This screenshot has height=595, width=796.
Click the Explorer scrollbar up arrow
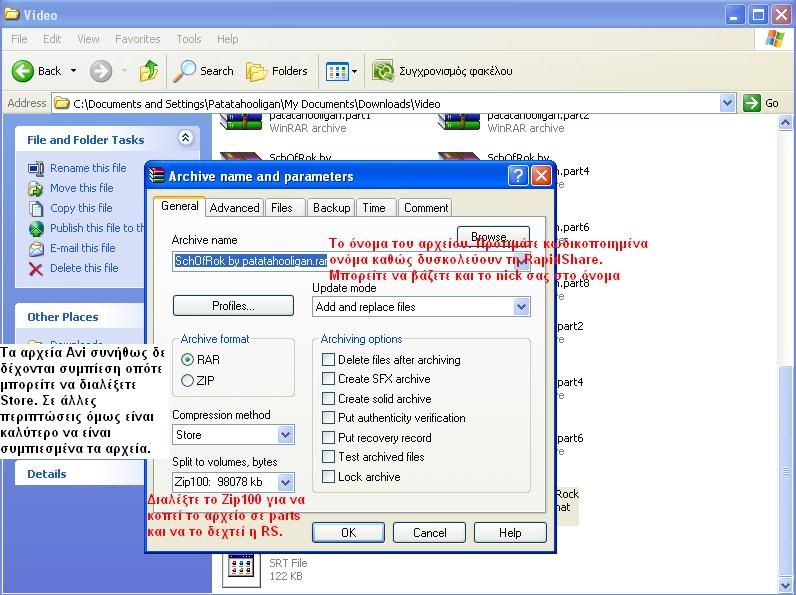785,122
